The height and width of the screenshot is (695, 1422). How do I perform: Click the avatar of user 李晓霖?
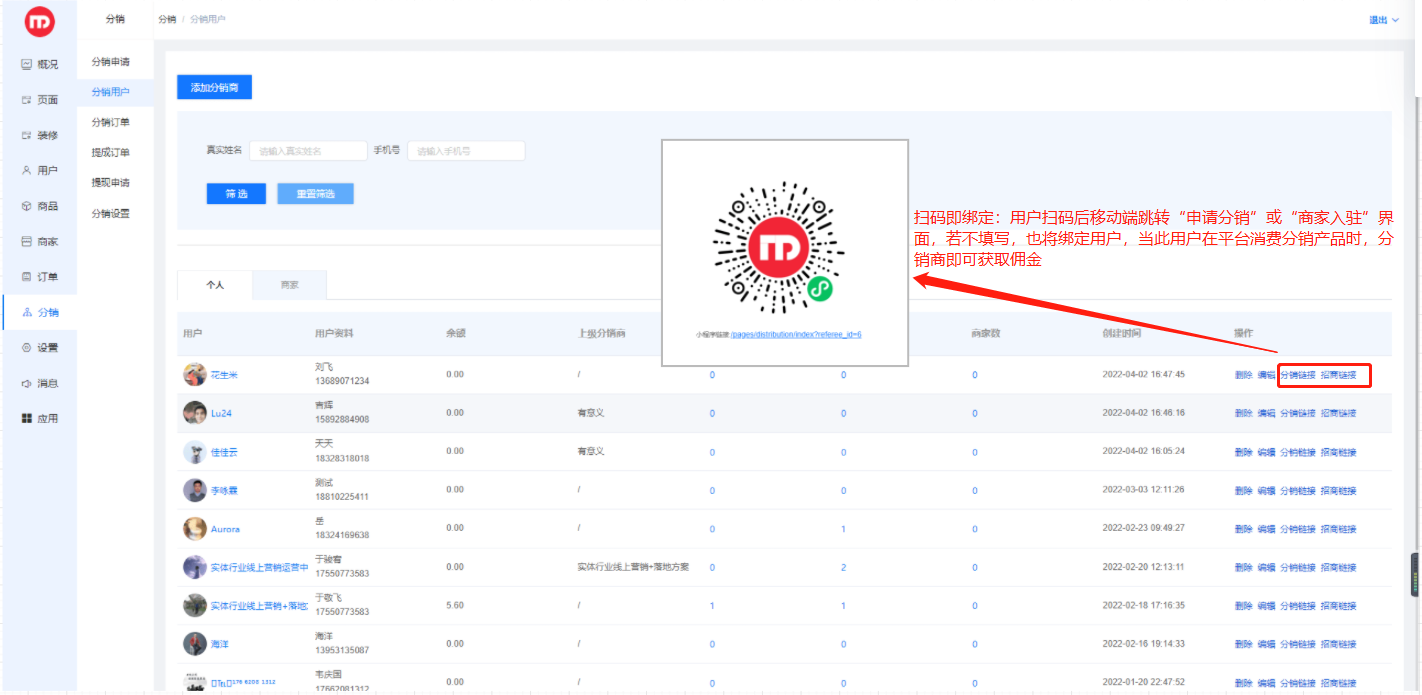(195, 490)
